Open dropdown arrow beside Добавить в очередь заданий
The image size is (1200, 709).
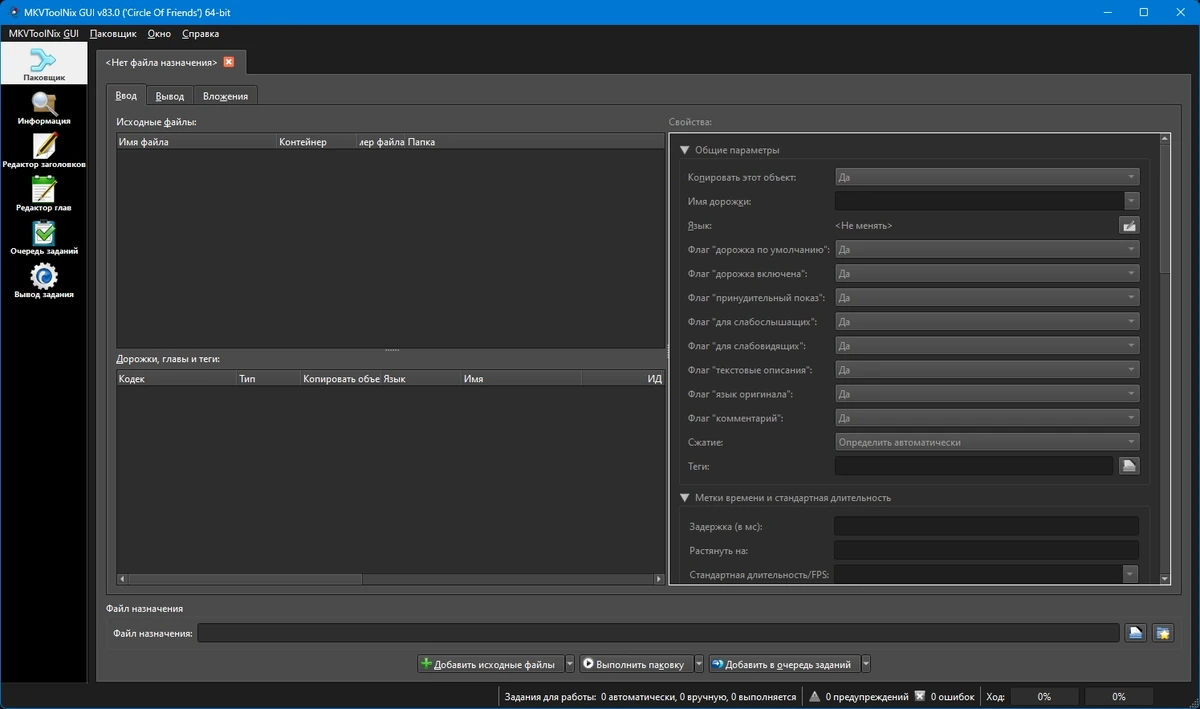coord(866,664)
